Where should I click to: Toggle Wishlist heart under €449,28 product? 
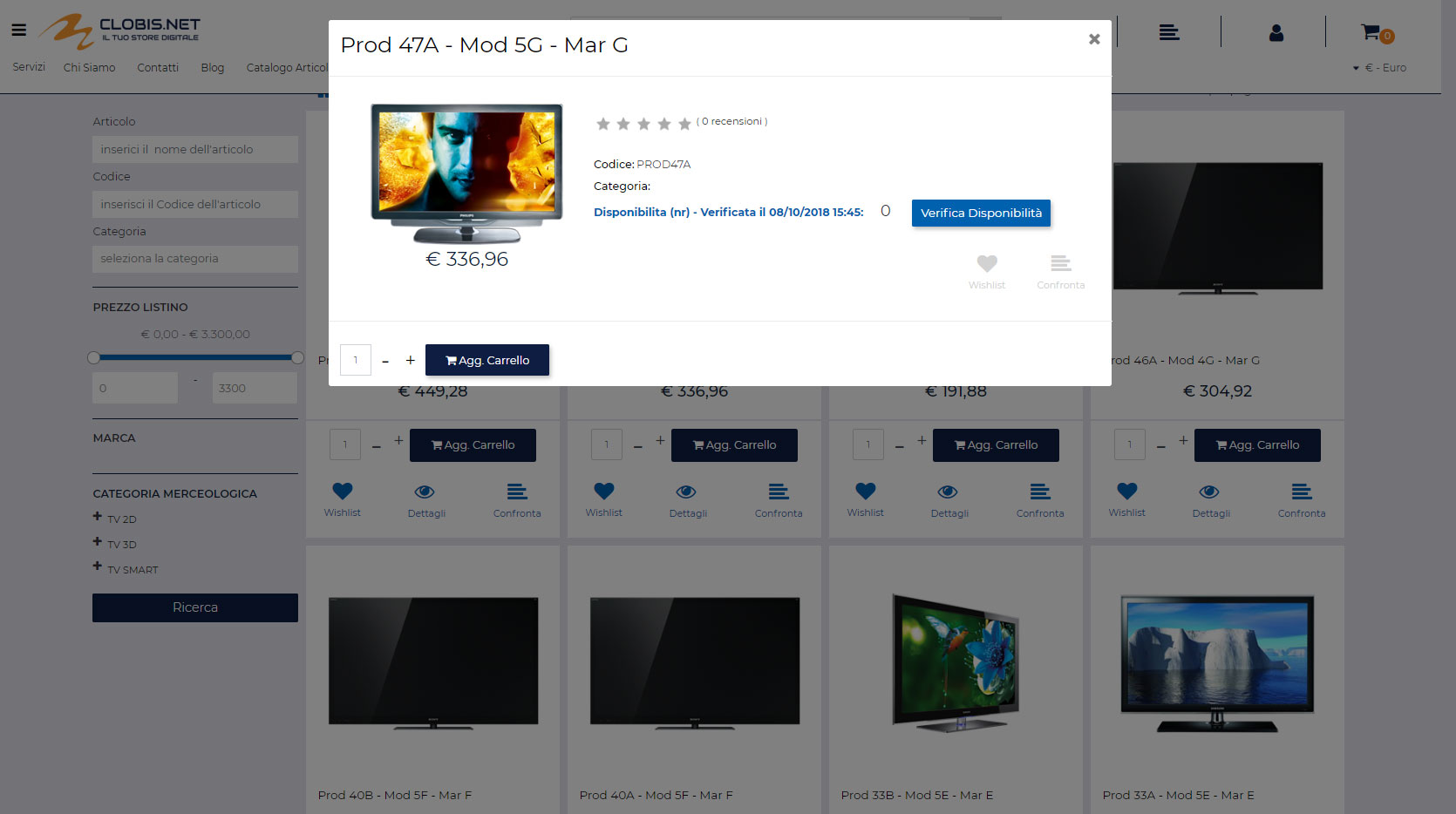click(343, 492)
